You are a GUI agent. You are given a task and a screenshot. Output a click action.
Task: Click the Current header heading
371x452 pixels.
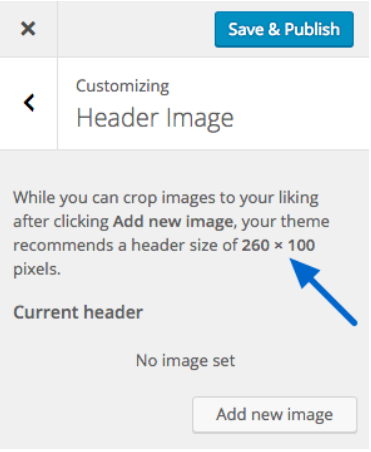pos(78,312)
